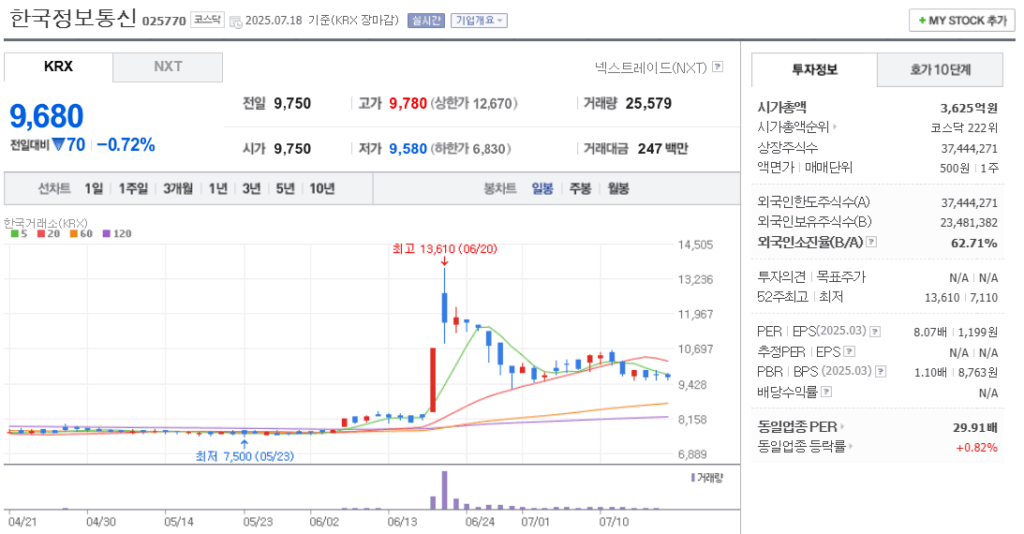Click the 고가 value 9,780
This screenshot has width=1024, height=534.
[408, 103]
